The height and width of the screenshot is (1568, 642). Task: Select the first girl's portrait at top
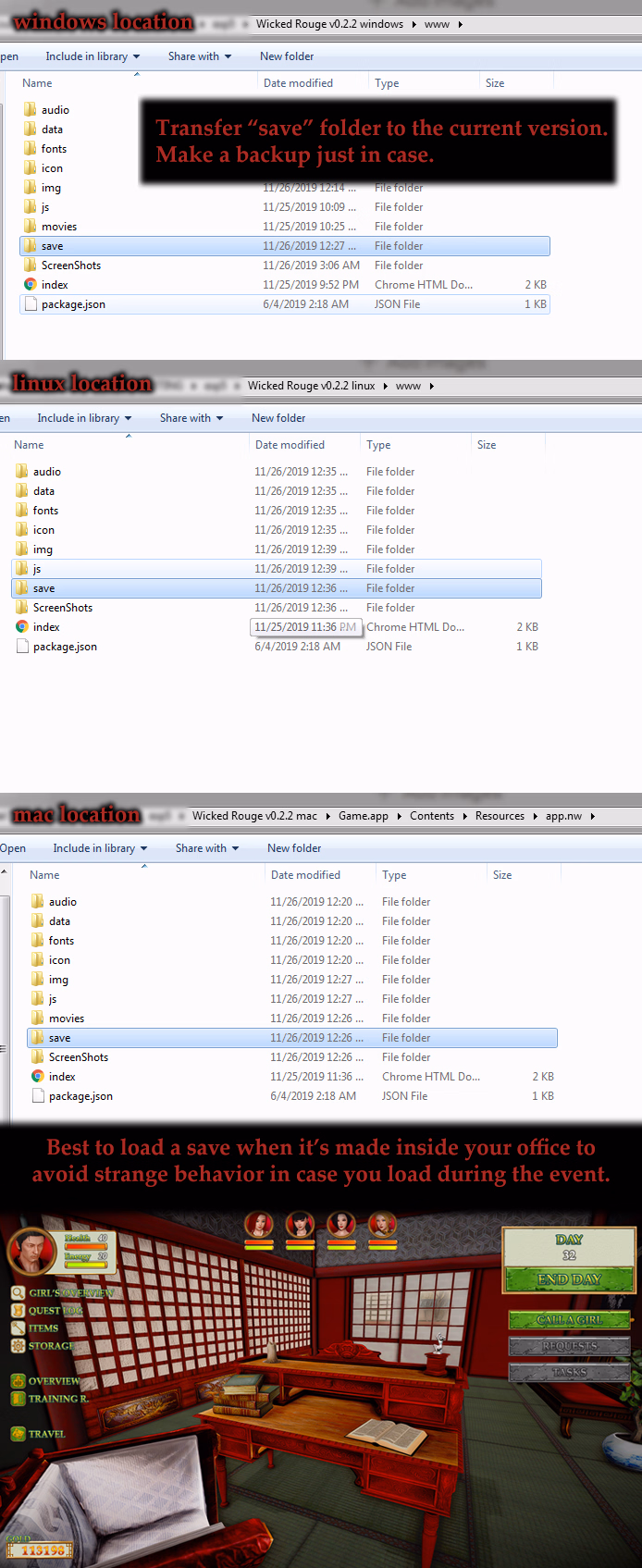coord(259,1226)
